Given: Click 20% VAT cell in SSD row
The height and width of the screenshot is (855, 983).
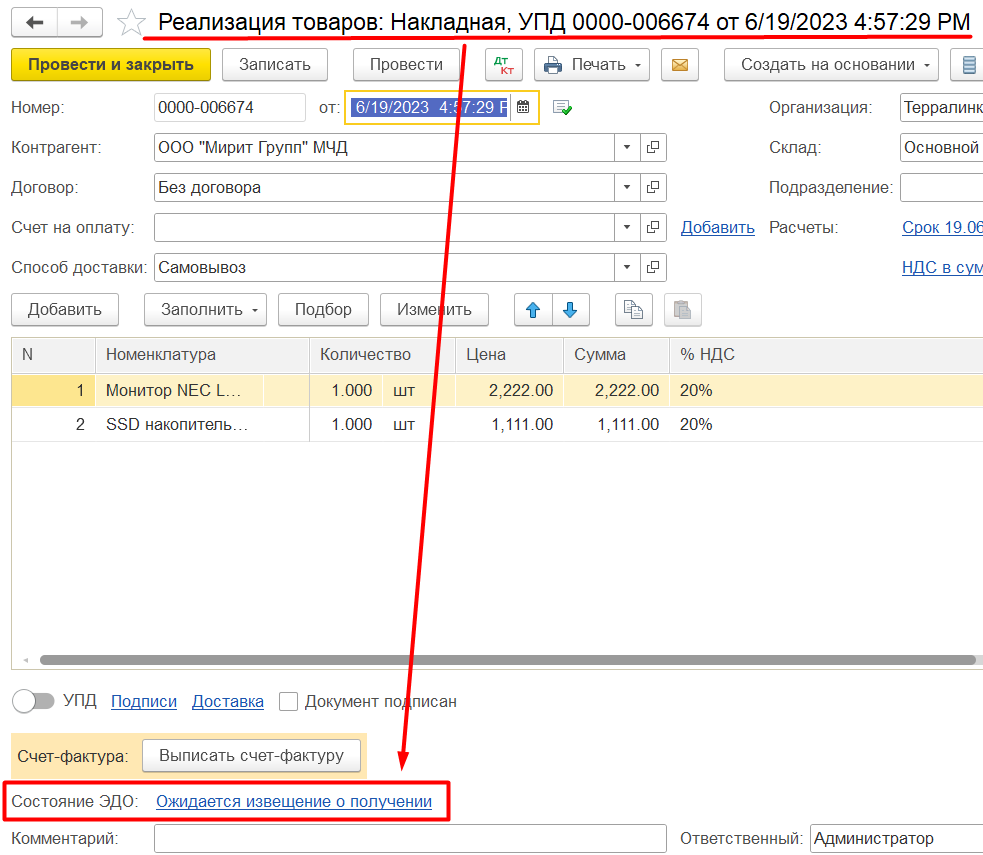Looking at the screenshot, I should tap(826, 424).
